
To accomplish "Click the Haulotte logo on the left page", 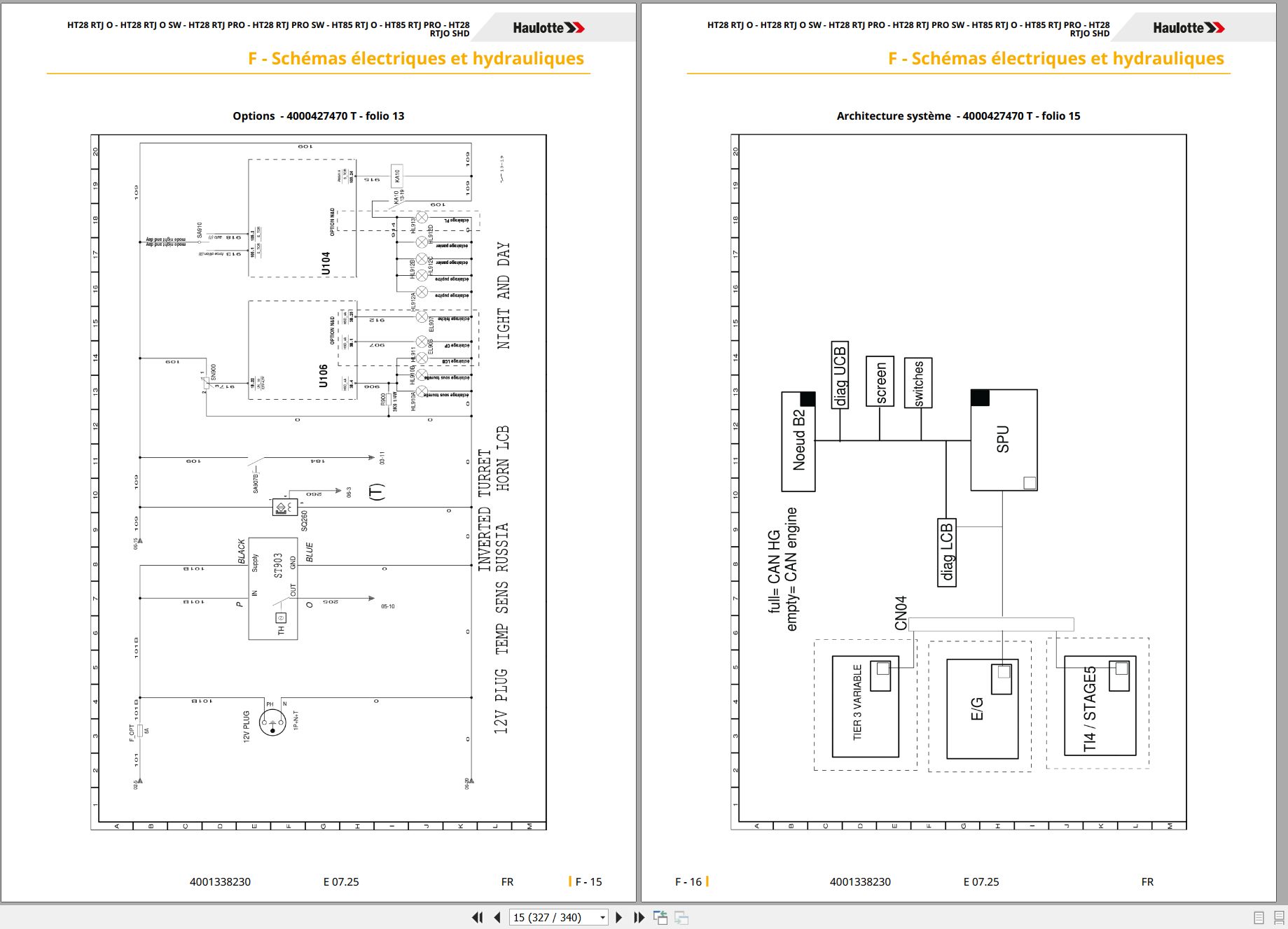I will pos(548,28).
